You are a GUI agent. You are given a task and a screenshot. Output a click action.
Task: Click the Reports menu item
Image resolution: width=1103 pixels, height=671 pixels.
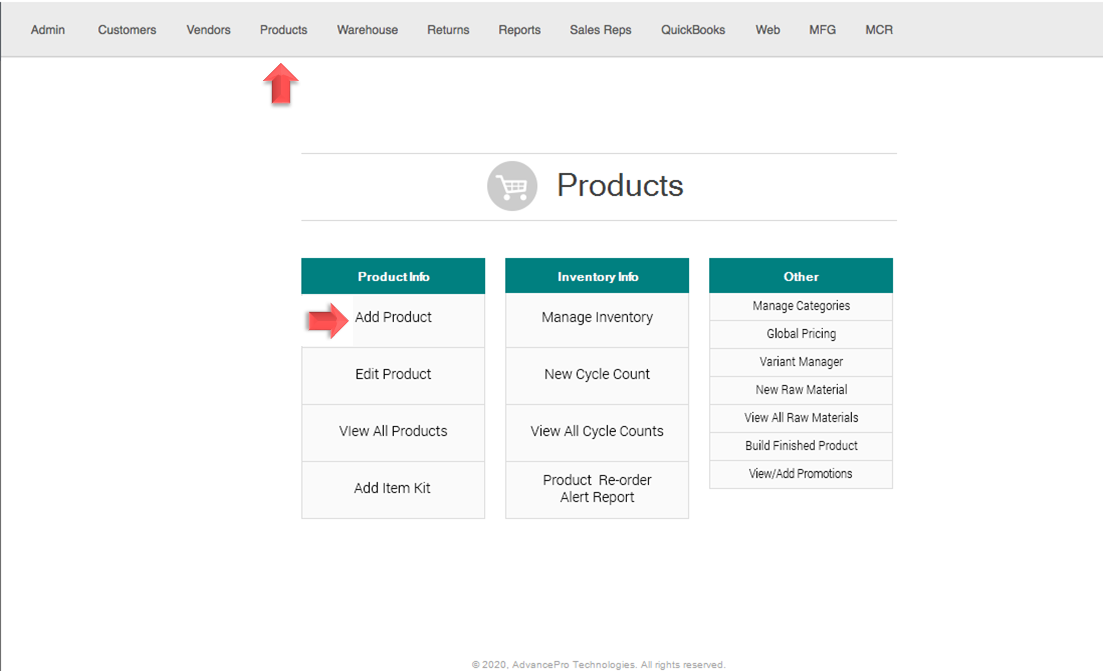[519, 30]
